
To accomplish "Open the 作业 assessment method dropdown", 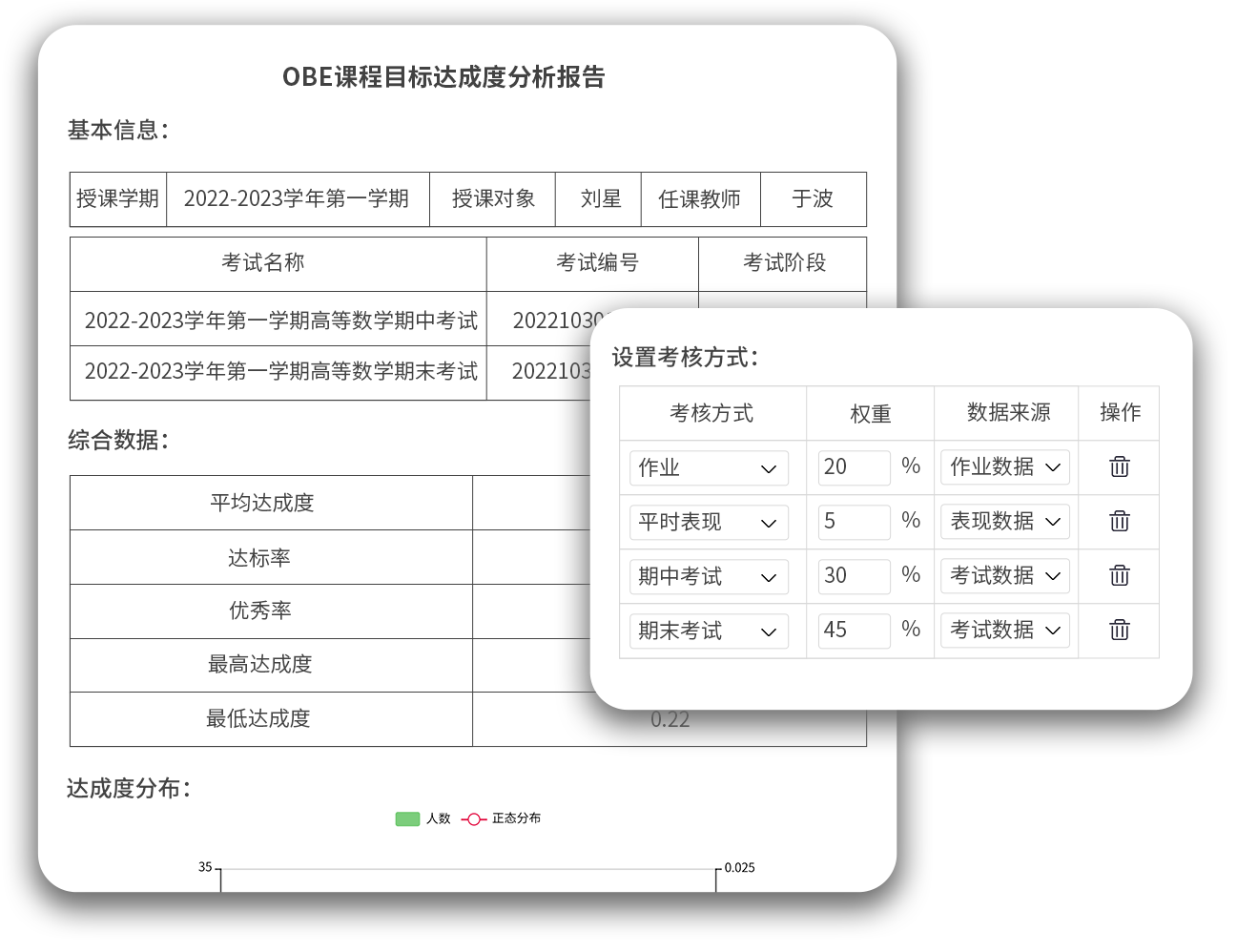I will (709, 467).
